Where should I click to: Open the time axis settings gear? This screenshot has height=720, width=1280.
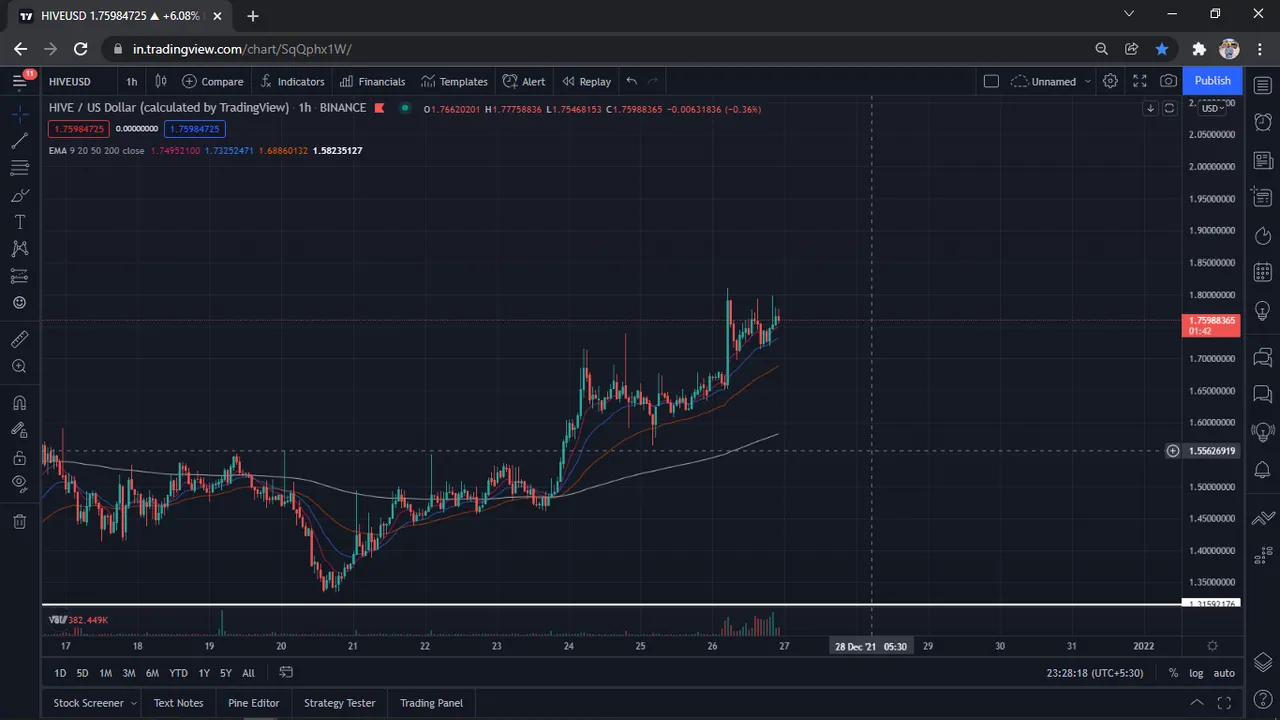pos(1212,646)
